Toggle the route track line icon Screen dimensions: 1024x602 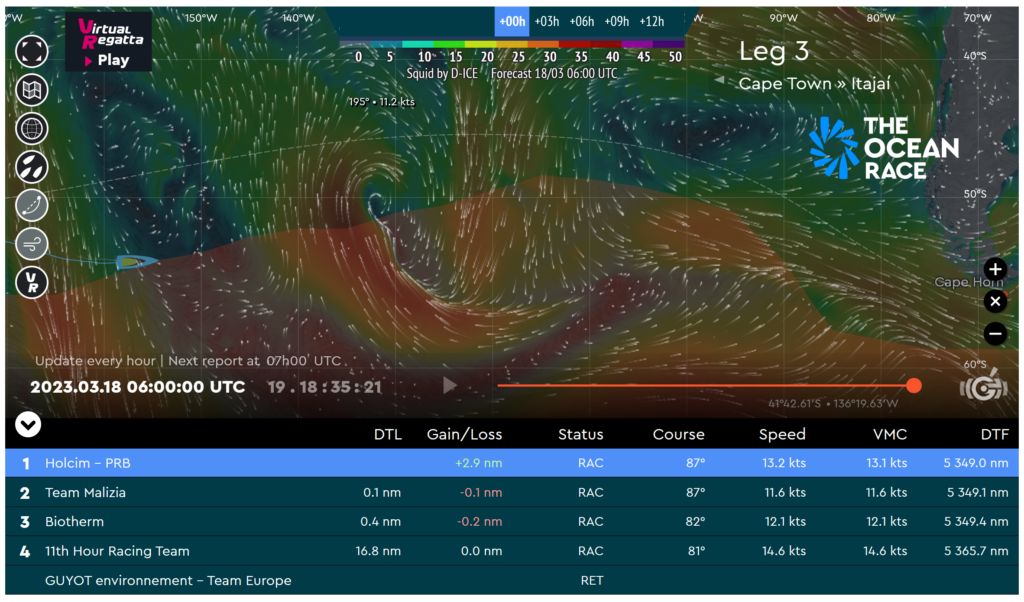pos(31,206)
